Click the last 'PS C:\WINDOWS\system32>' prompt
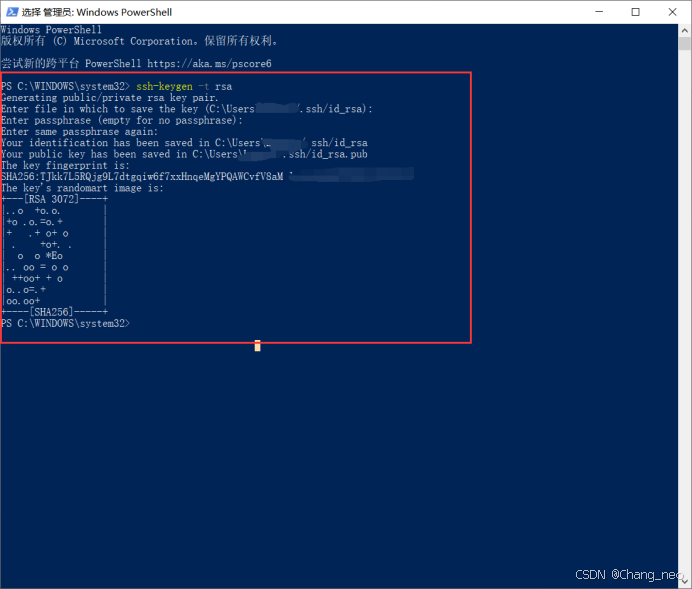This screenshot has height=589, width=692. click(x=65, y=323)
